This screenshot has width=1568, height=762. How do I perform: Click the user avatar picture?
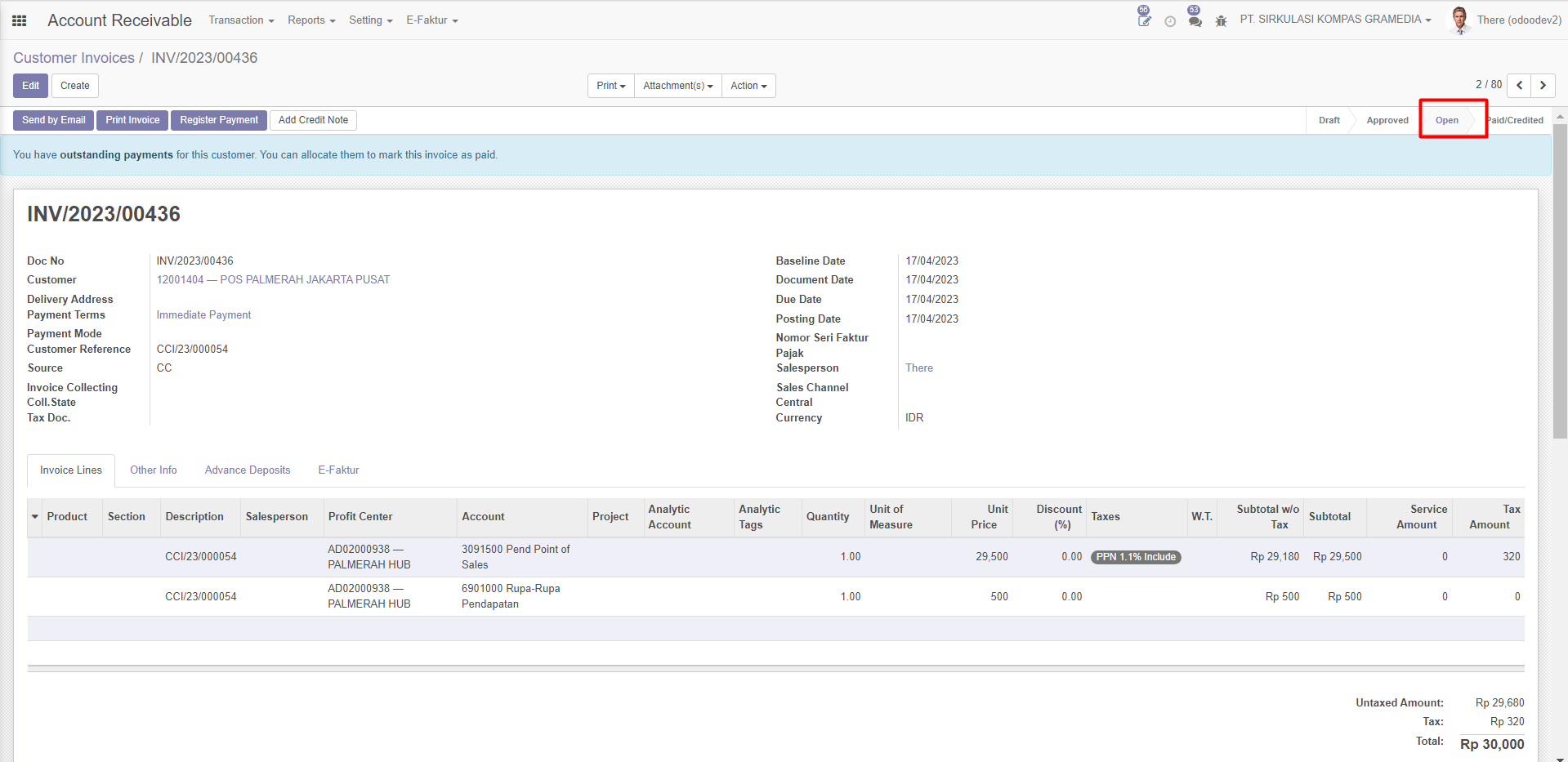pos(1459,20)
